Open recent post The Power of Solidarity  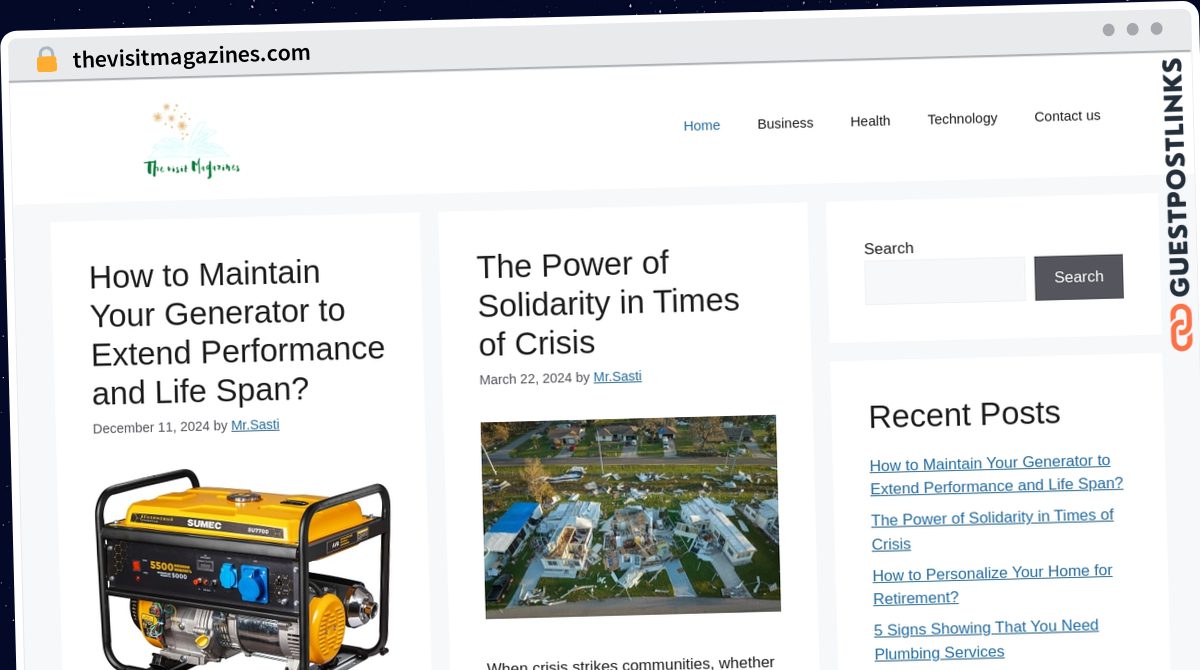click(992, 530)
